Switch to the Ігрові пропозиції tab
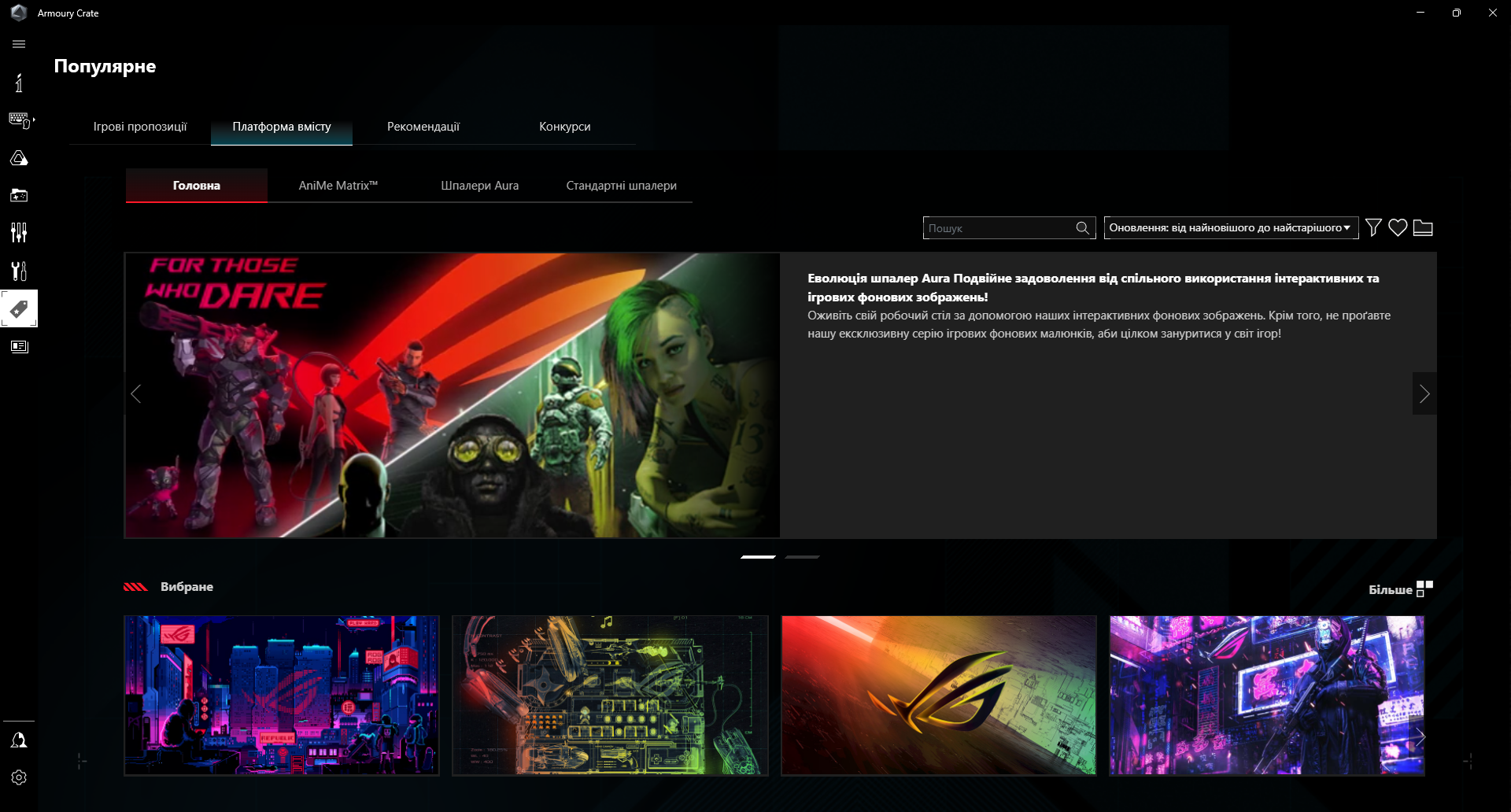The height and width of the screenshot is (812, 1511). pos(140,127)
